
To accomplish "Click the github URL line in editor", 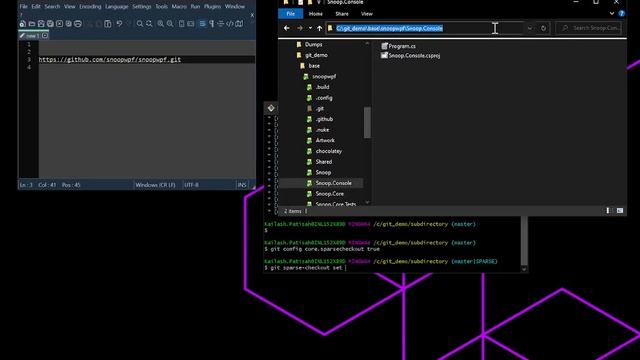I will click(110, 60).
